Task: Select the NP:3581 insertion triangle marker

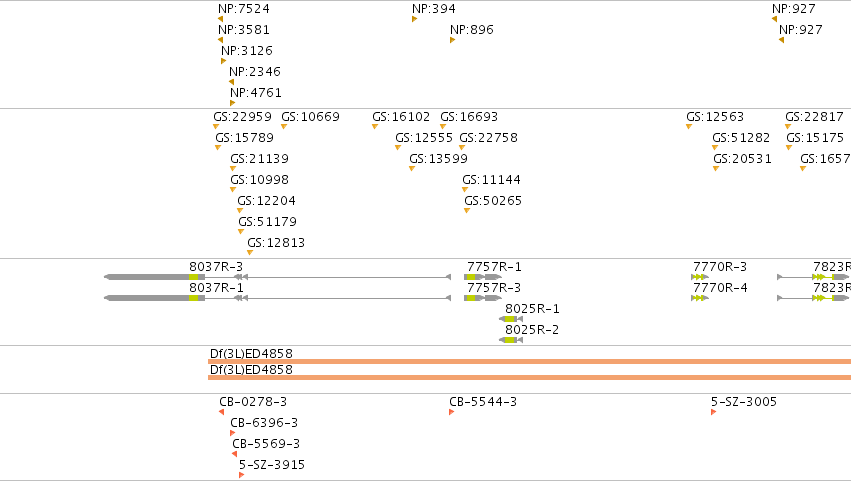Action: point(220,40)
